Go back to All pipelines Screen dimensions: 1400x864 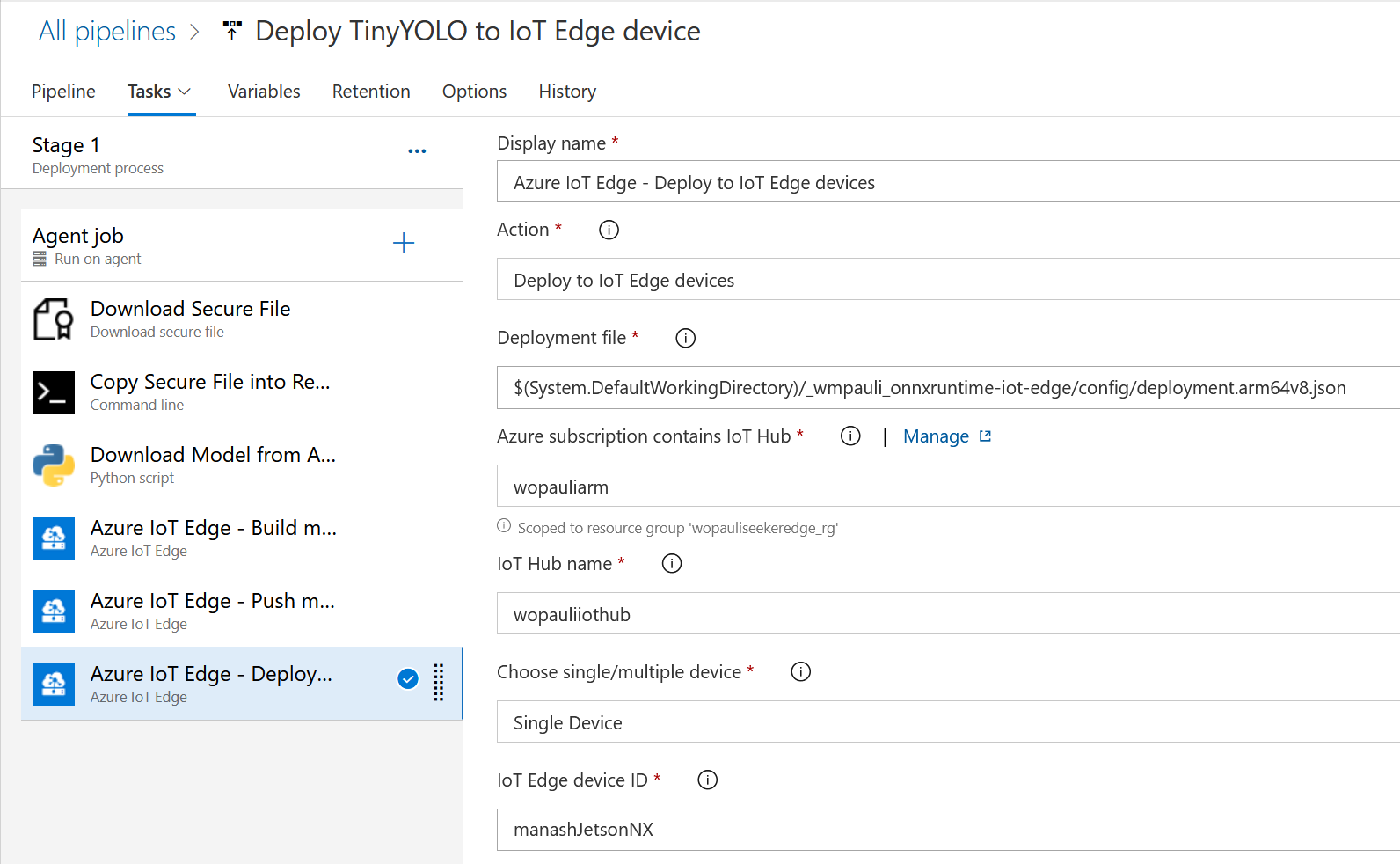coord(107,32)
